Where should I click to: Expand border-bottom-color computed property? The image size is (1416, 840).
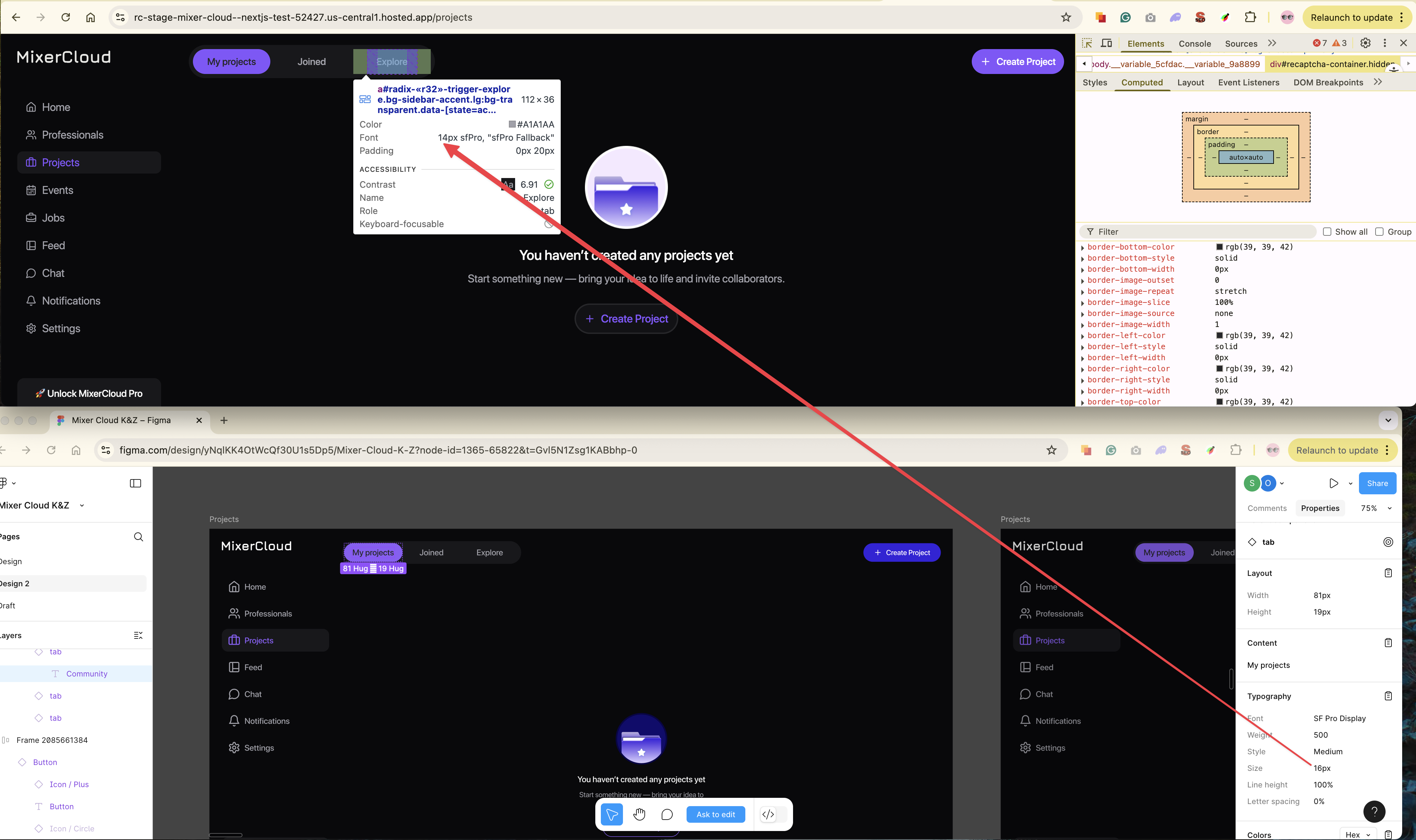tap(1083, 248)
